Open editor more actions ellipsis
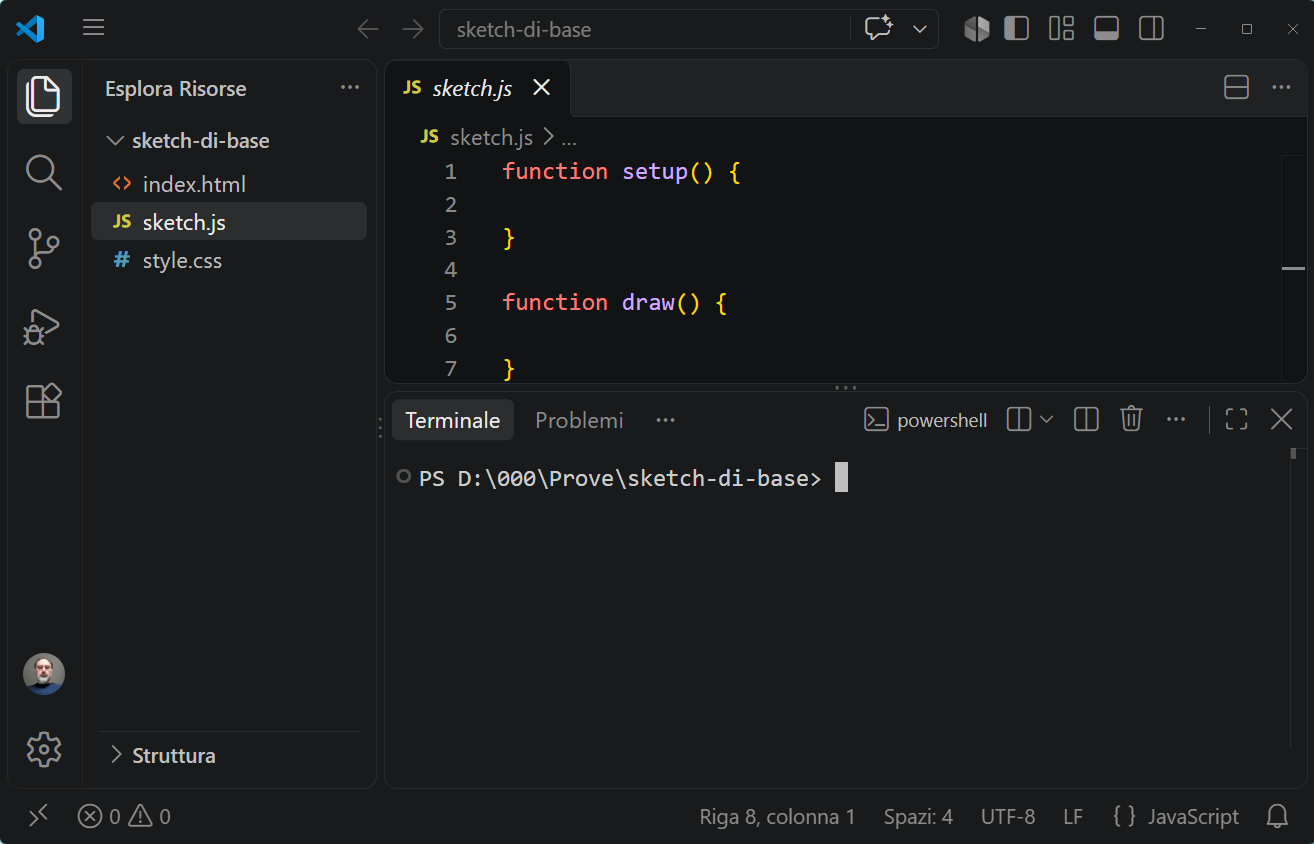Image resolution: width=1314 pixels, height=844 pixels. [x=1281, y=88]
